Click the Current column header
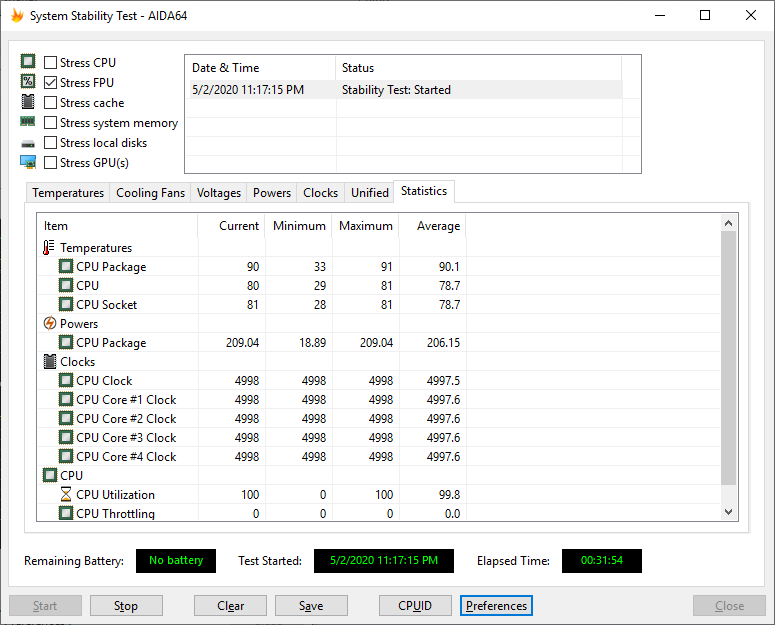The height and width of the screenshot is (625, 775). click(x=231, y=226)
